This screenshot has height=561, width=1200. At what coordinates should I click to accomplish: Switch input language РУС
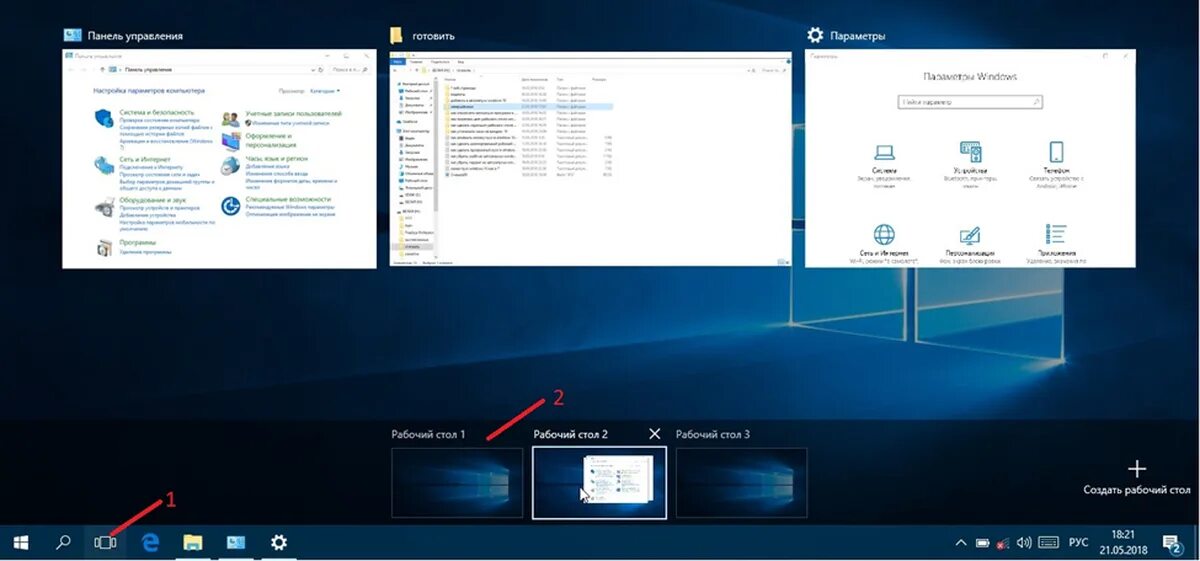[1078, 543]
